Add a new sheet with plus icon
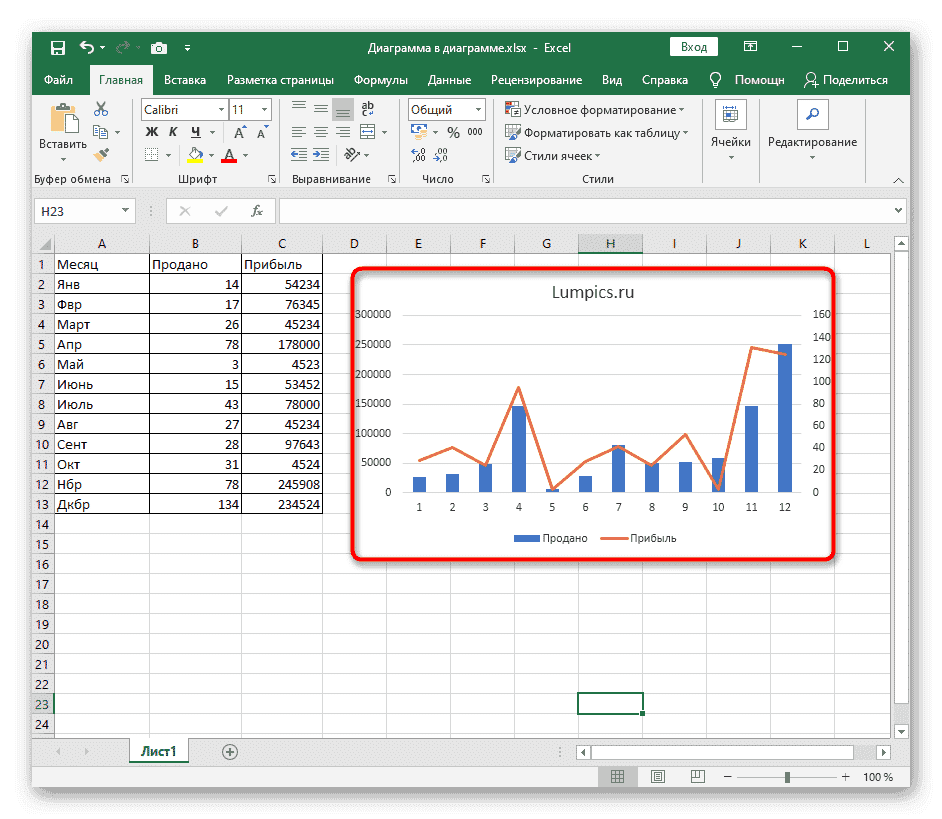 [230, 751]
